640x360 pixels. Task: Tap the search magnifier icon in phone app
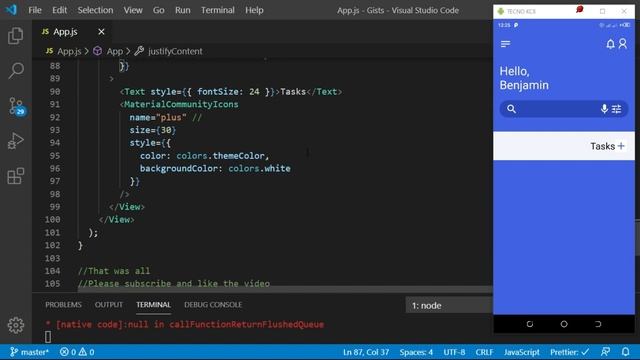point(511,109)
